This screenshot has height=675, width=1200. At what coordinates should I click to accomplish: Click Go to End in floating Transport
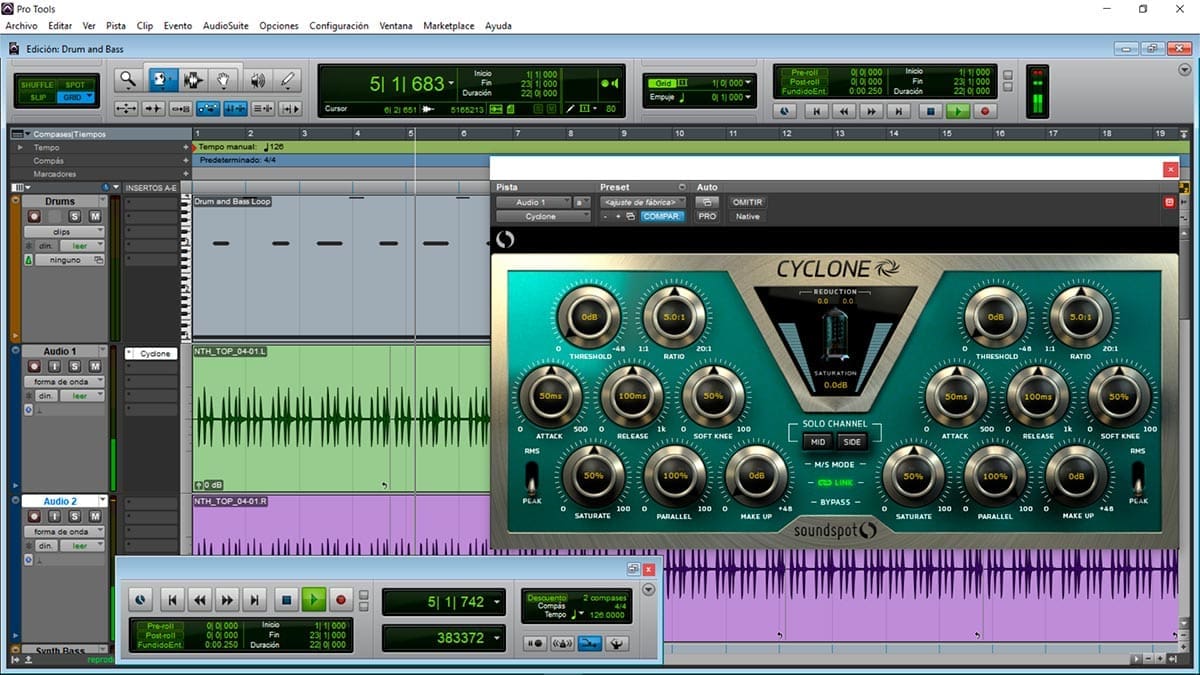pos(256,600)
